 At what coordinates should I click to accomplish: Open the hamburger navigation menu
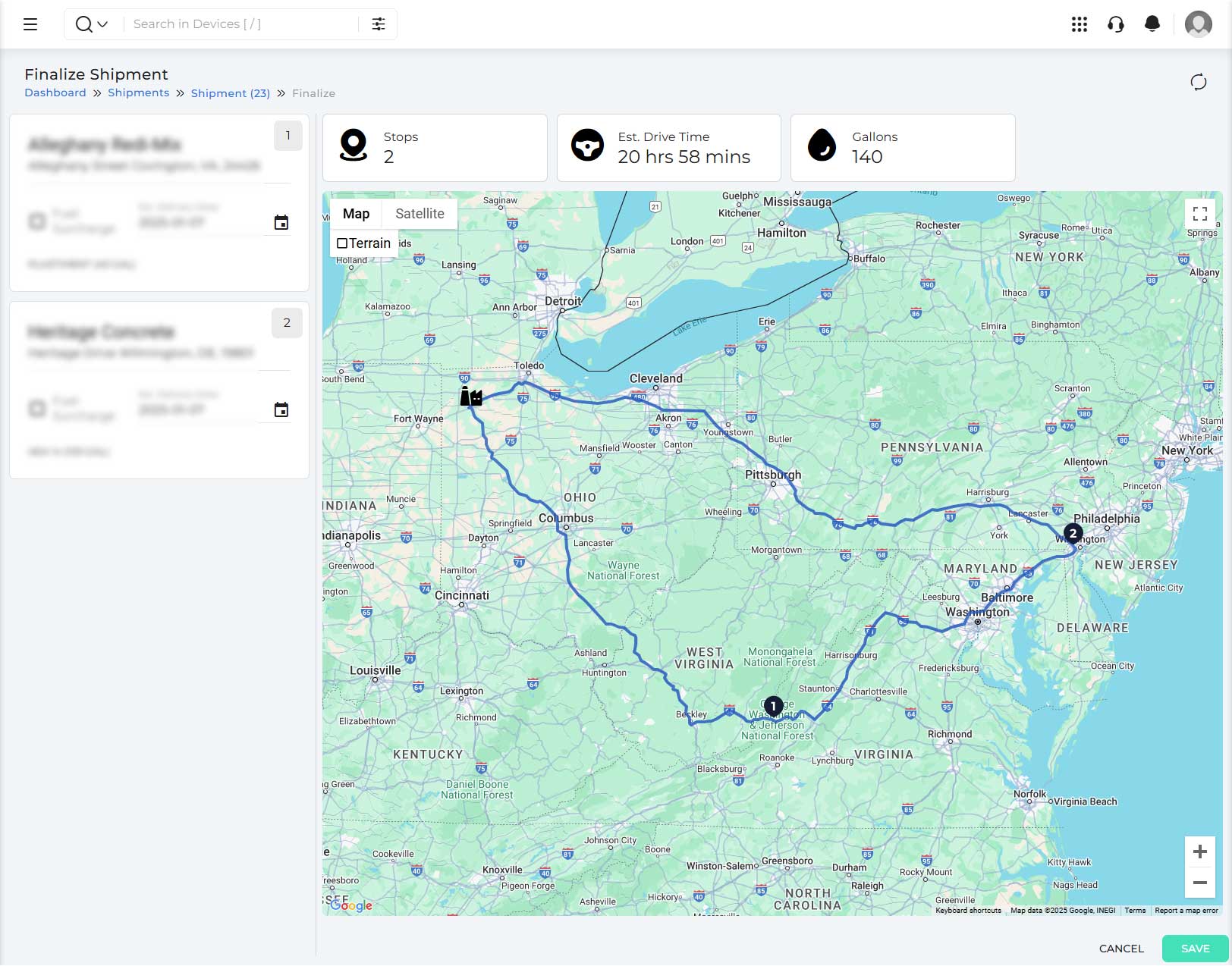click(30, 24)
